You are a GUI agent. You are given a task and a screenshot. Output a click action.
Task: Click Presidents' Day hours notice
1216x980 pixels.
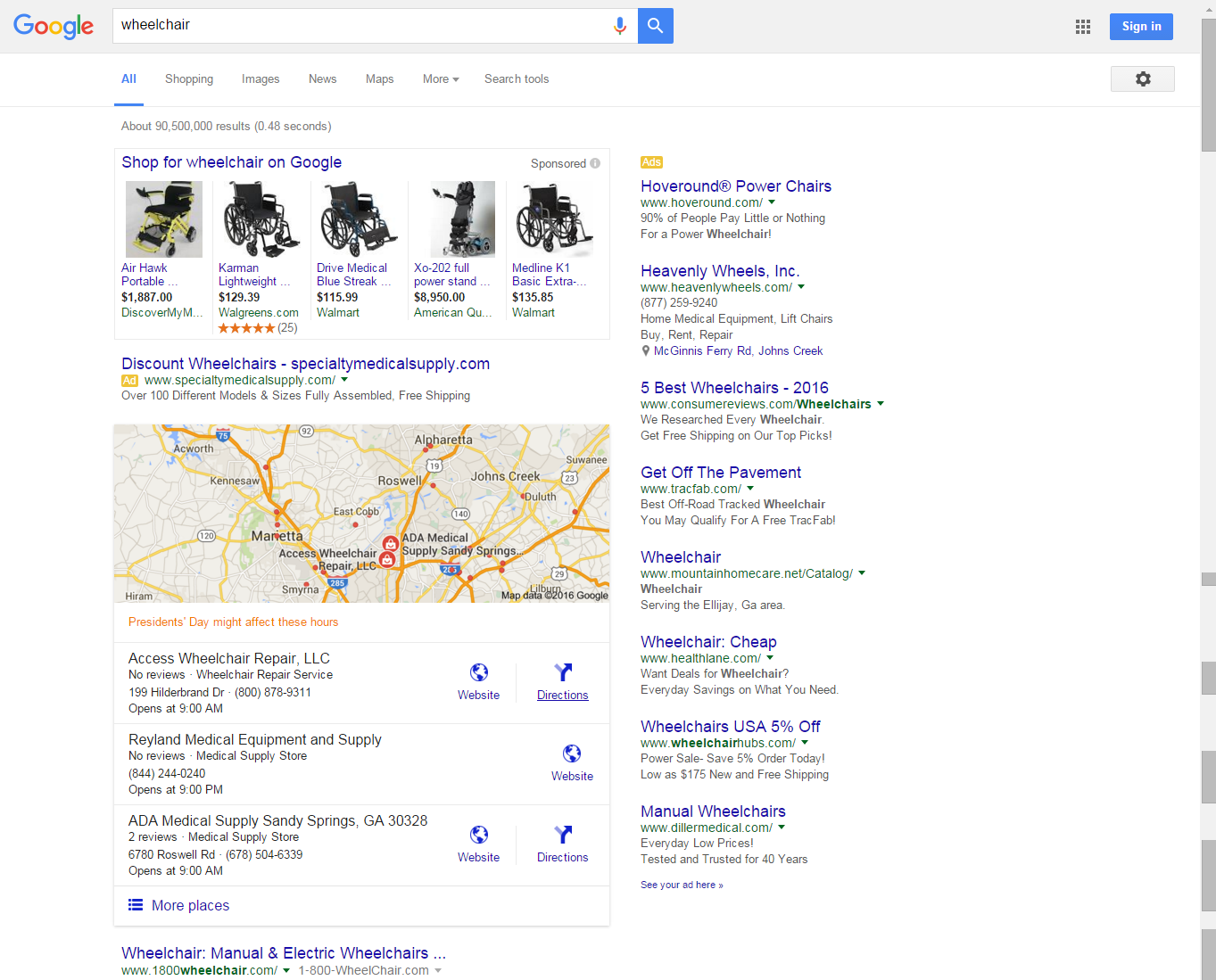click(x=234, y=622)
